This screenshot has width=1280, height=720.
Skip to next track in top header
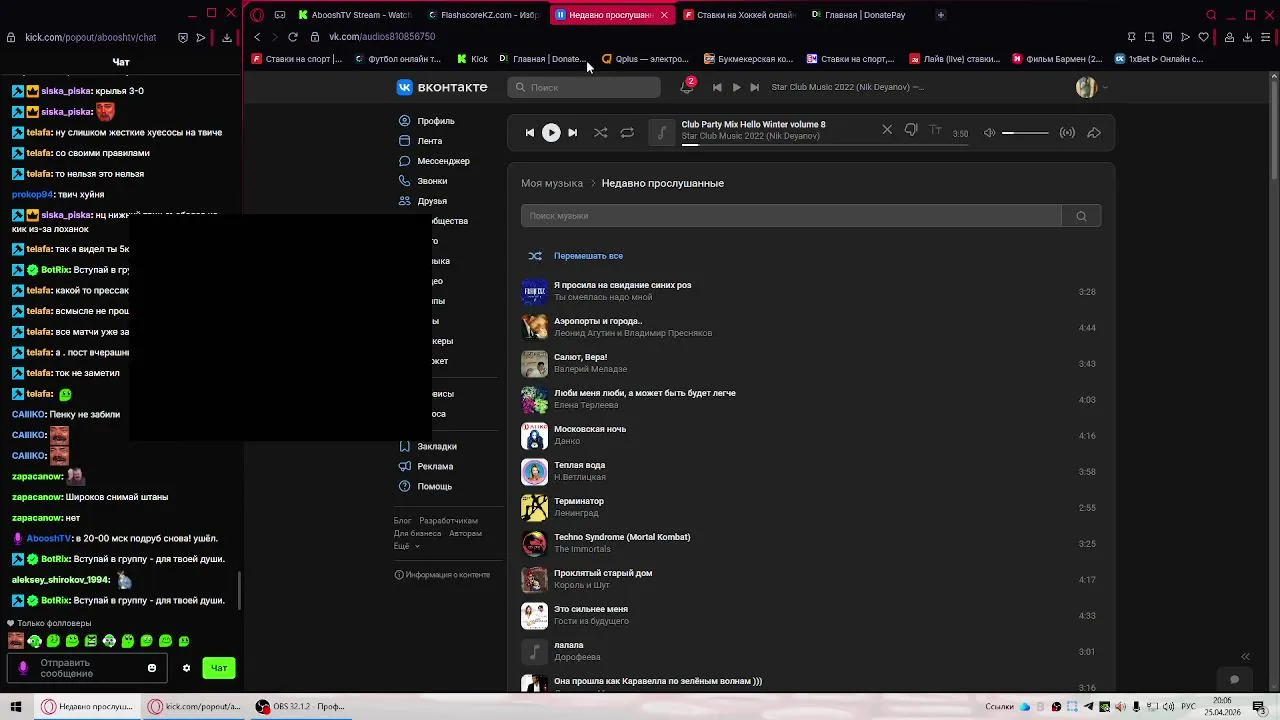(x=755, y=87)
